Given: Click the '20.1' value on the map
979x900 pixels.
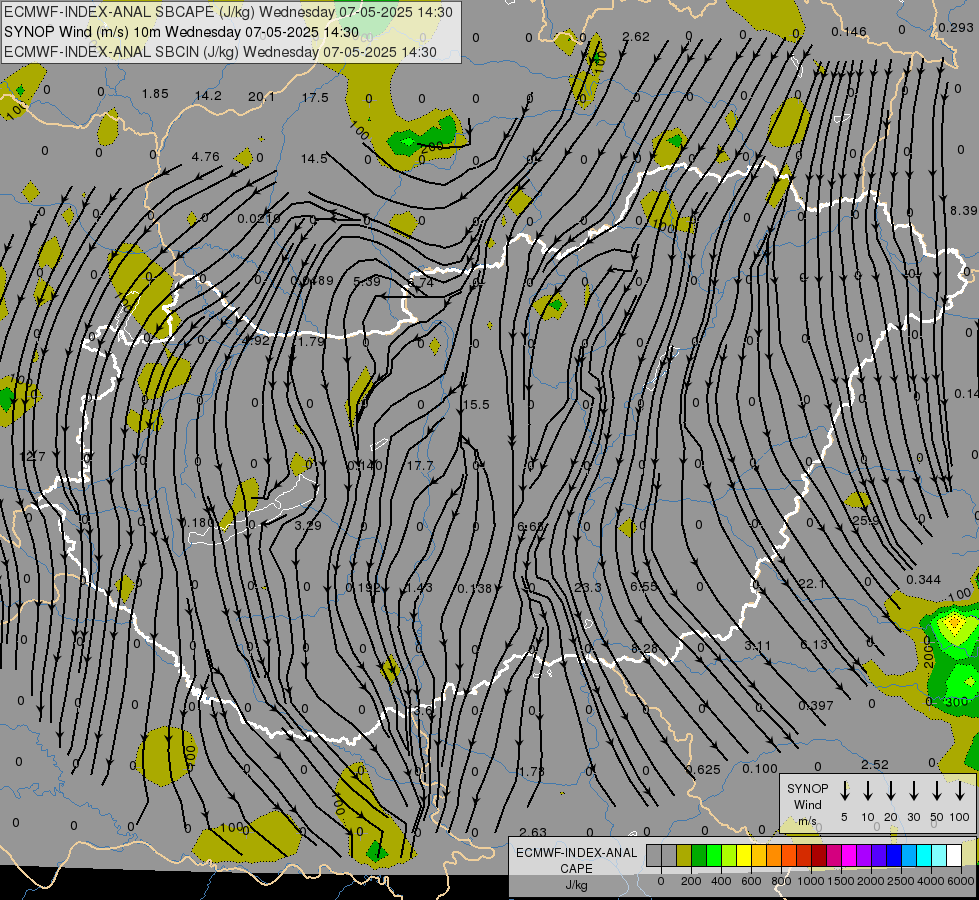Looking at the screenshot, I should pyautogui.click(x=261, y=97).
